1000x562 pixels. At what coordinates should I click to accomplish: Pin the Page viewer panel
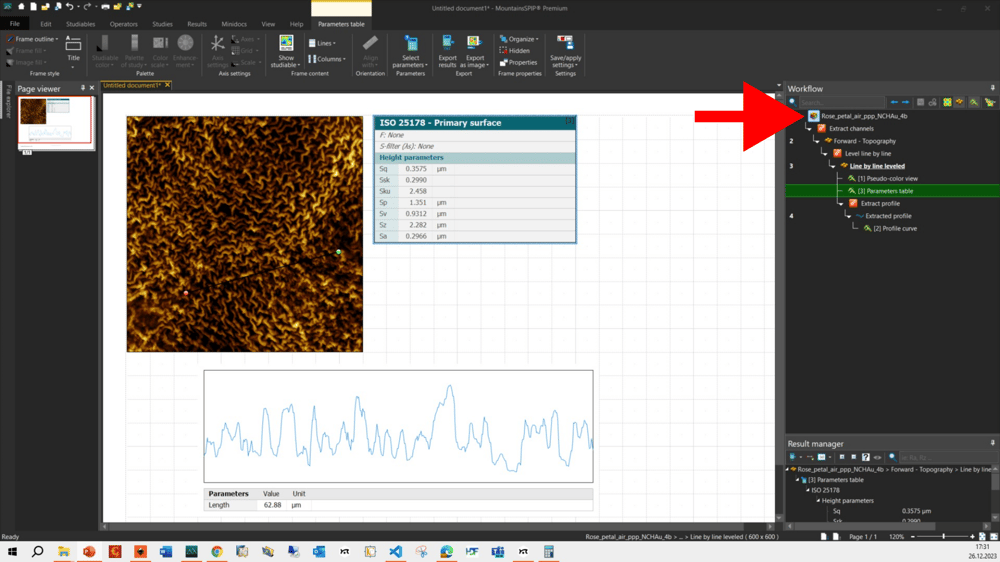tap(83, 88)
